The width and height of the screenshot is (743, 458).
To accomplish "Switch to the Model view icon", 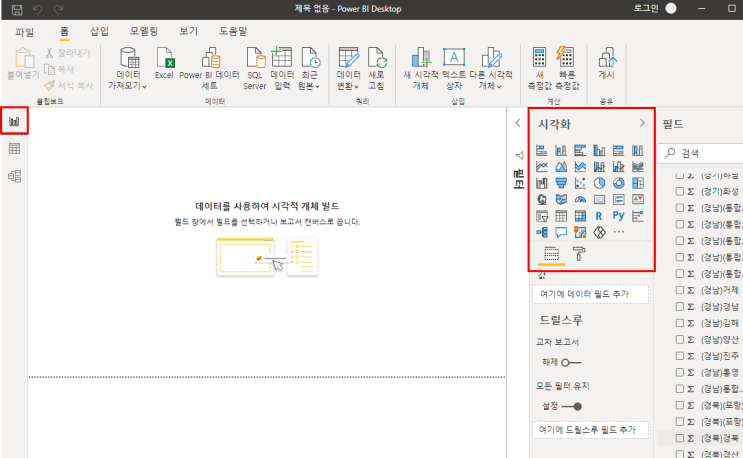I will (14, 176).
